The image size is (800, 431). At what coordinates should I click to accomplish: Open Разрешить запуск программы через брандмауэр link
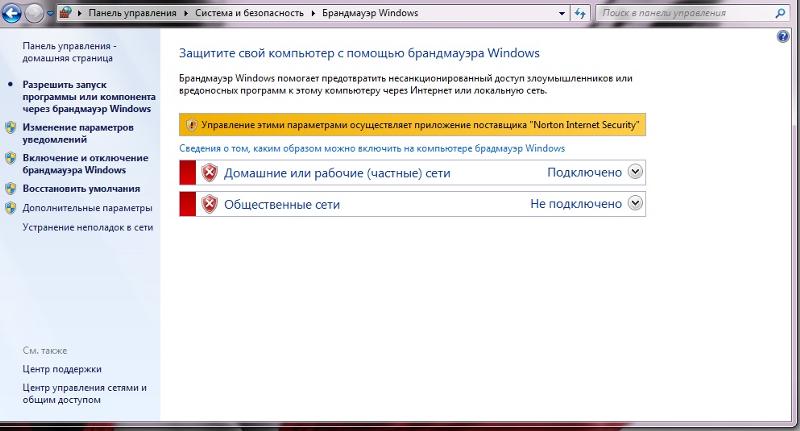[89, 96]
